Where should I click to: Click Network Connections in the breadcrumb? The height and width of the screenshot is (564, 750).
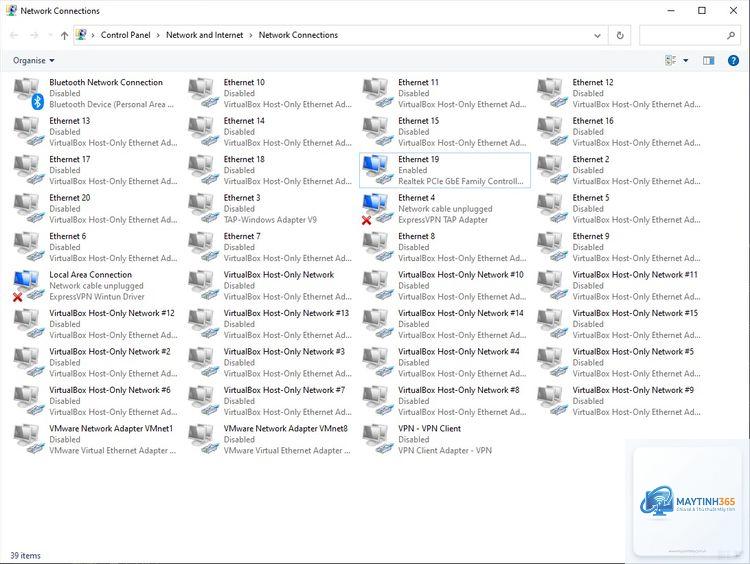(x=298, y=35)
